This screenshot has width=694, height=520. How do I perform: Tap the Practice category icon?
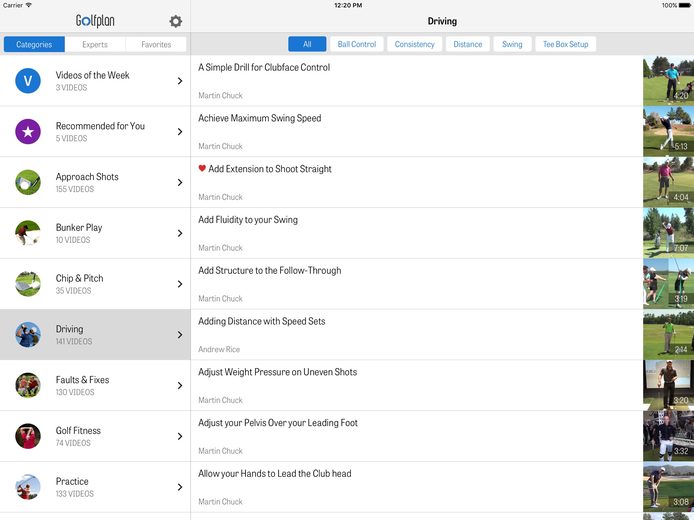(x=28, y=487)
